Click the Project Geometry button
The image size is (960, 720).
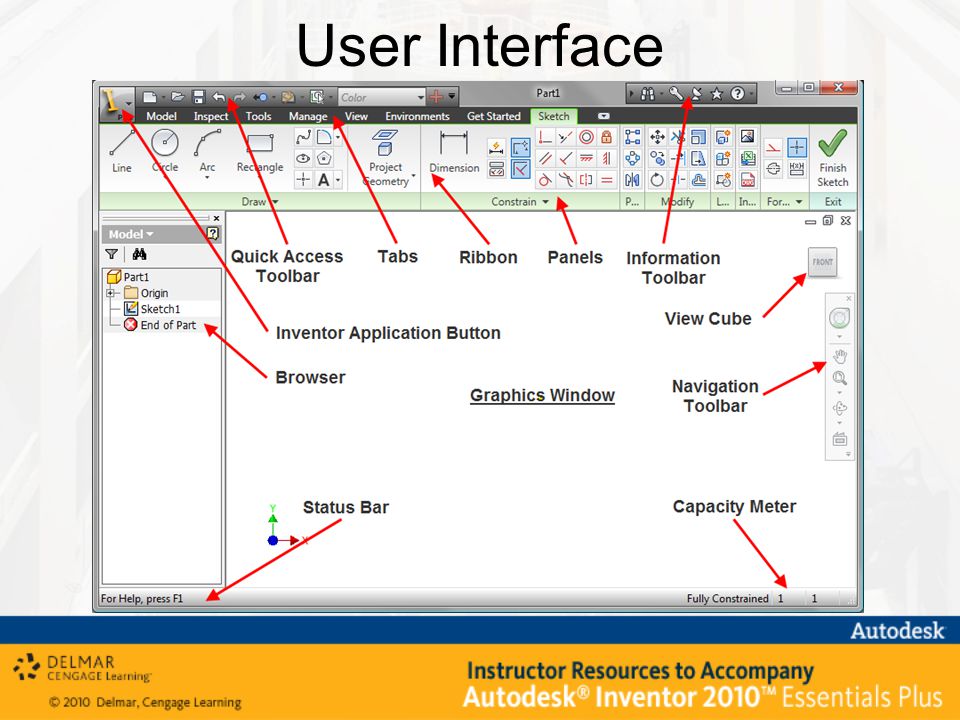point(386,158)
